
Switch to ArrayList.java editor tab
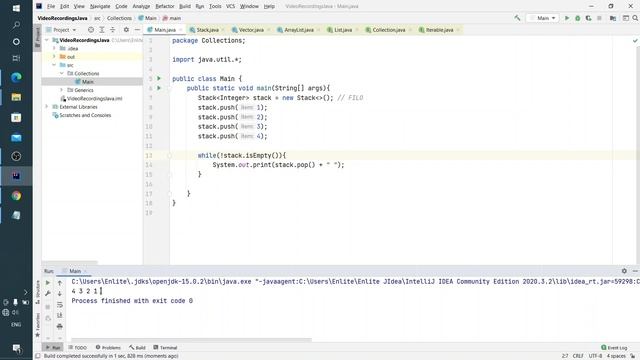click(299, 30)
